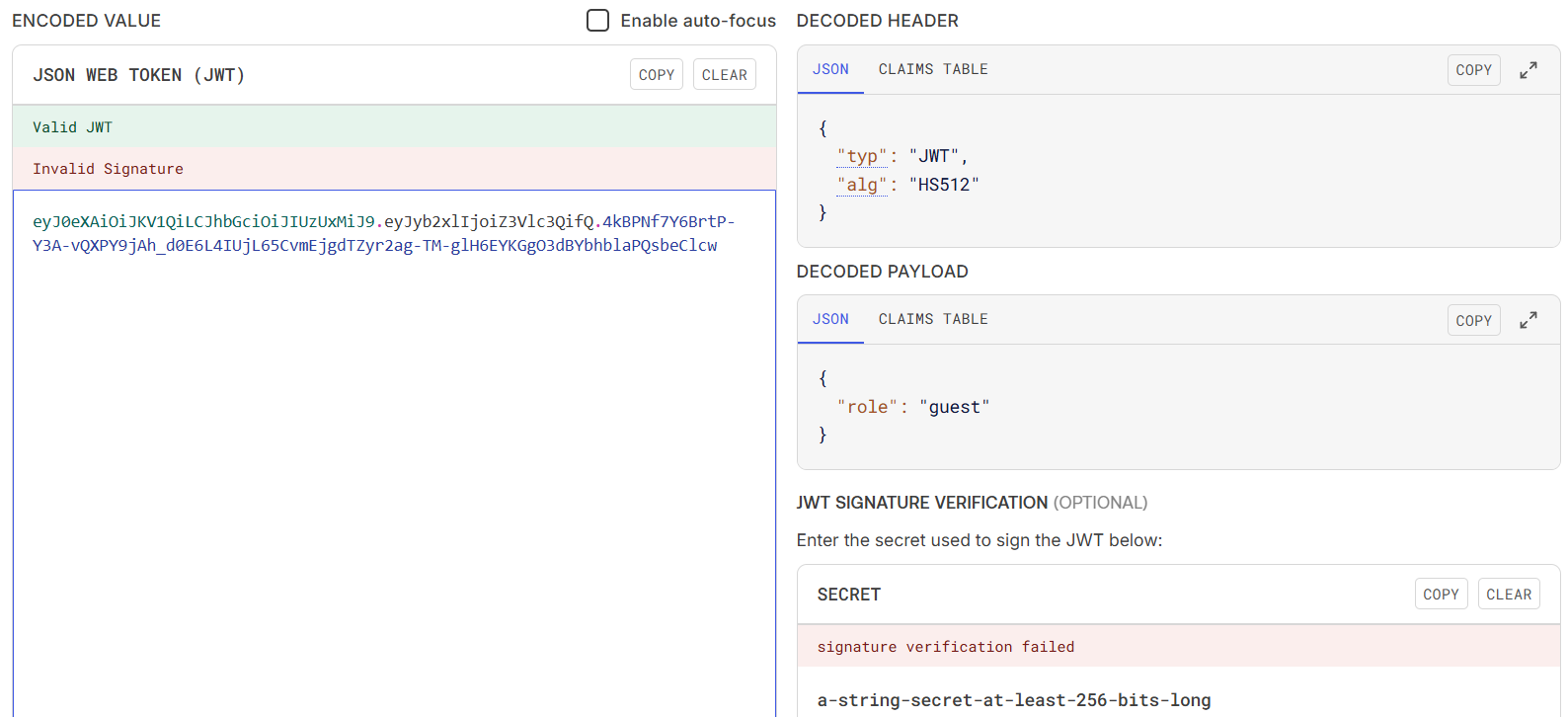Select the JSON tab in decoded header
1568x717 pixels.
(830, 69)
